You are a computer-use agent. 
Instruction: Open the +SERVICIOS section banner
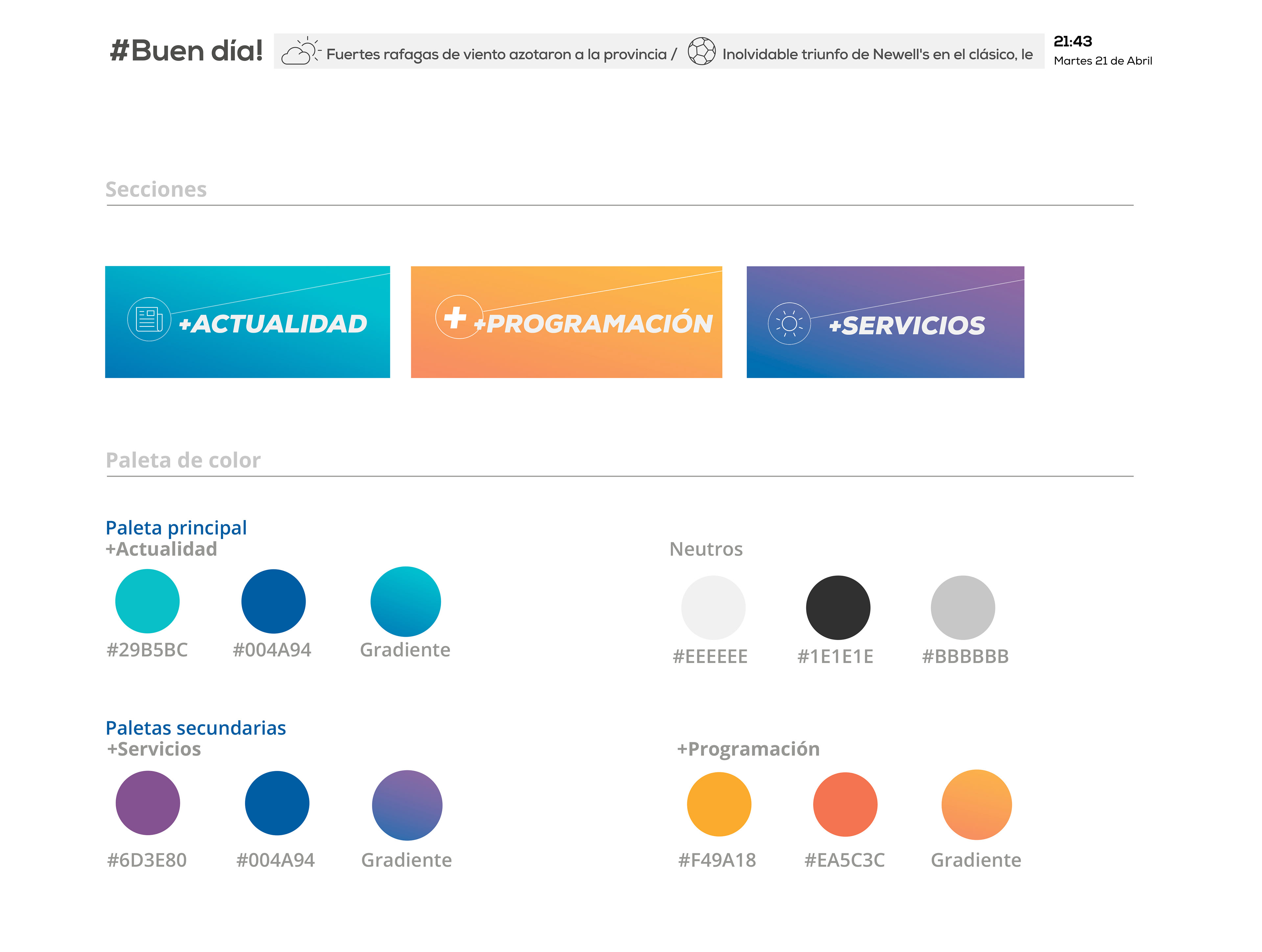[885, 322]
